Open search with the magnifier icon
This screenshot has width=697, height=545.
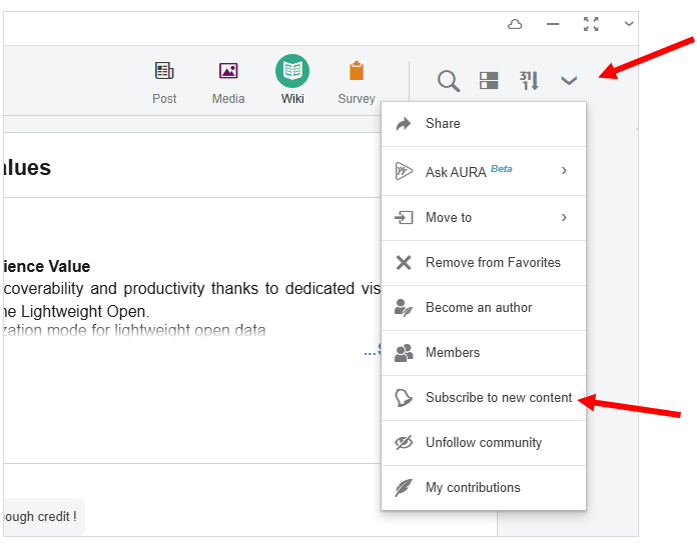click(x=449, y=81)
